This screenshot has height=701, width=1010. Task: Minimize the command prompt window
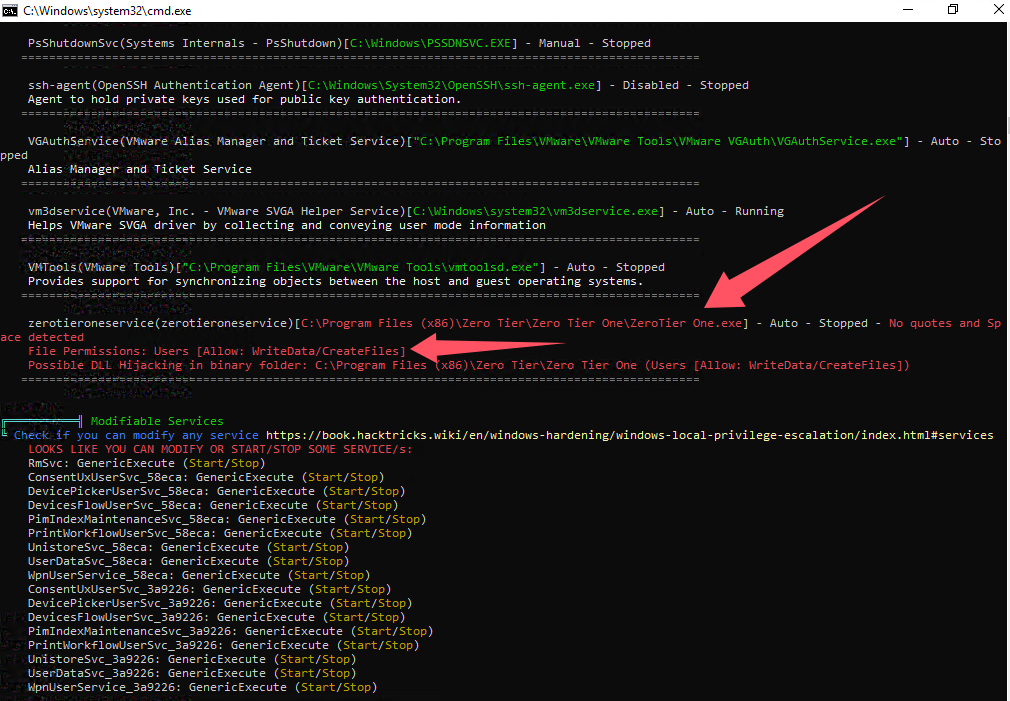point(906,10)
